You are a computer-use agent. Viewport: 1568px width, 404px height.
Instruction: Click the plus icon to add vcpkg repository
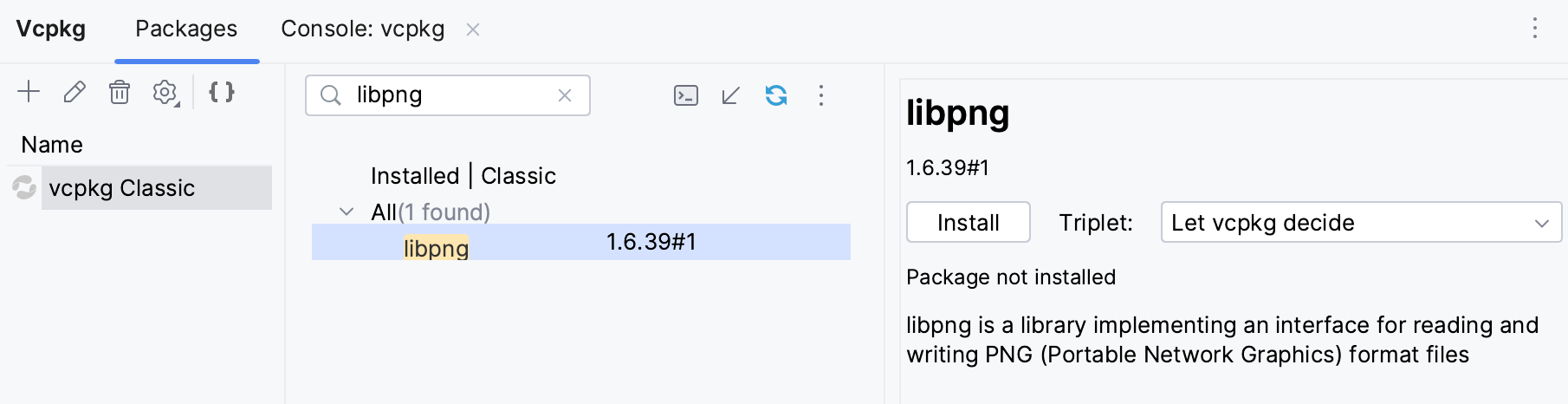pyautogui.click(x=29, y=92)
